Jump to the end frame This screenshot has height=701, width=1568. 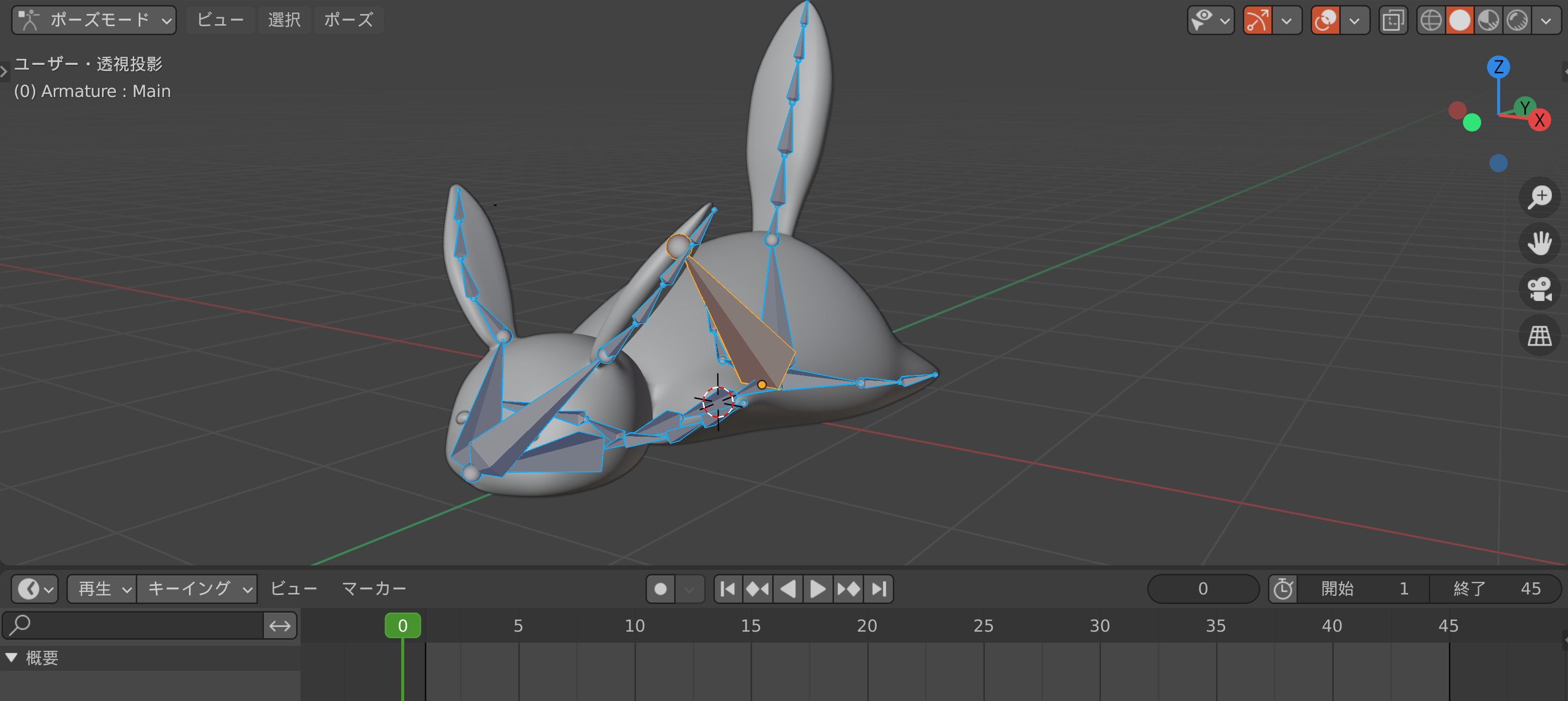(x=878, y=589)
